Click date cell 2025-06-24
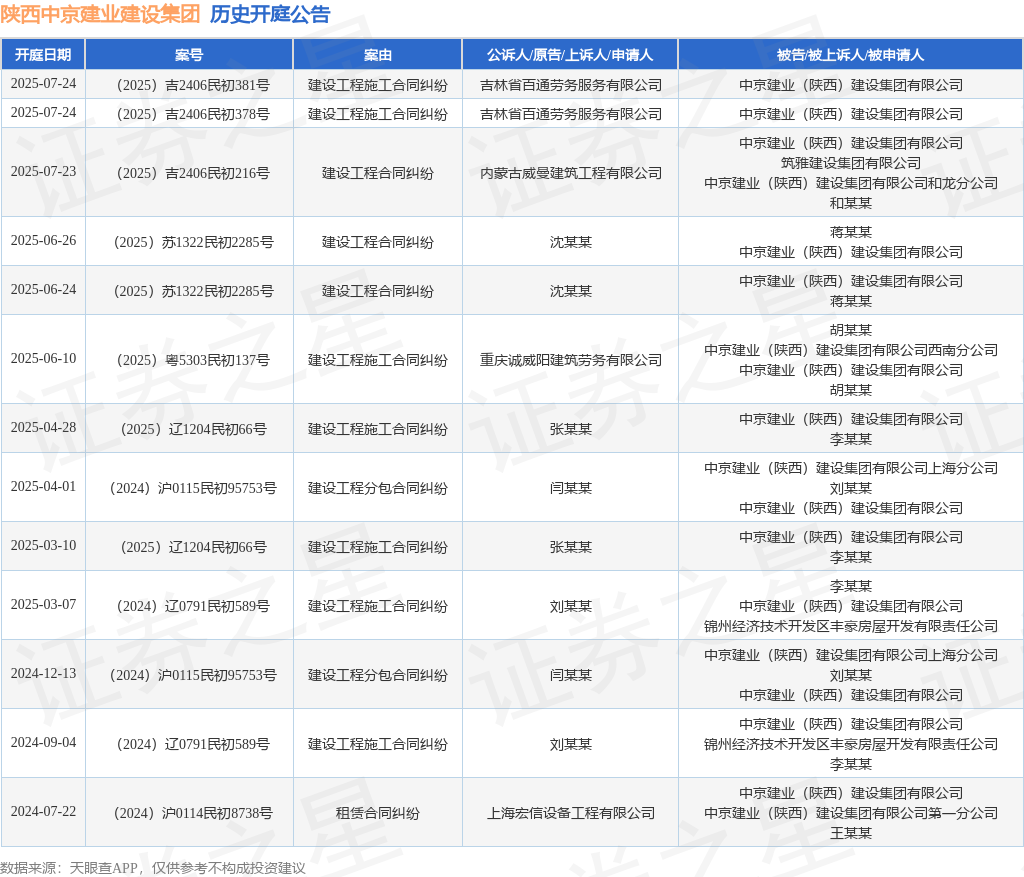1024x877 pixels. 43,290
